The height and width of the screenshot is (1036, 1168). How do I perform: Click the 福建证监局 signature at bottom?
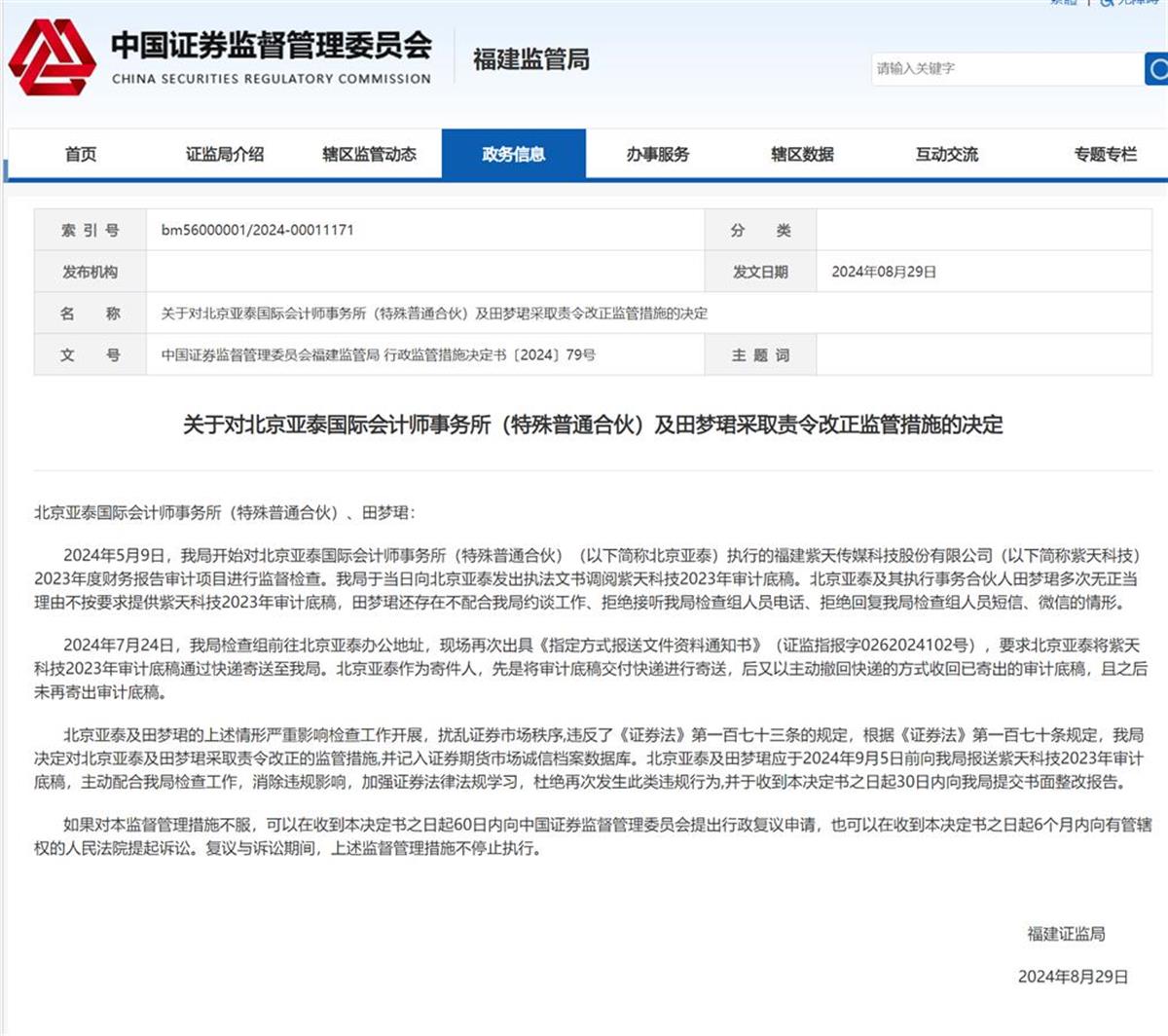point(1066,934)
